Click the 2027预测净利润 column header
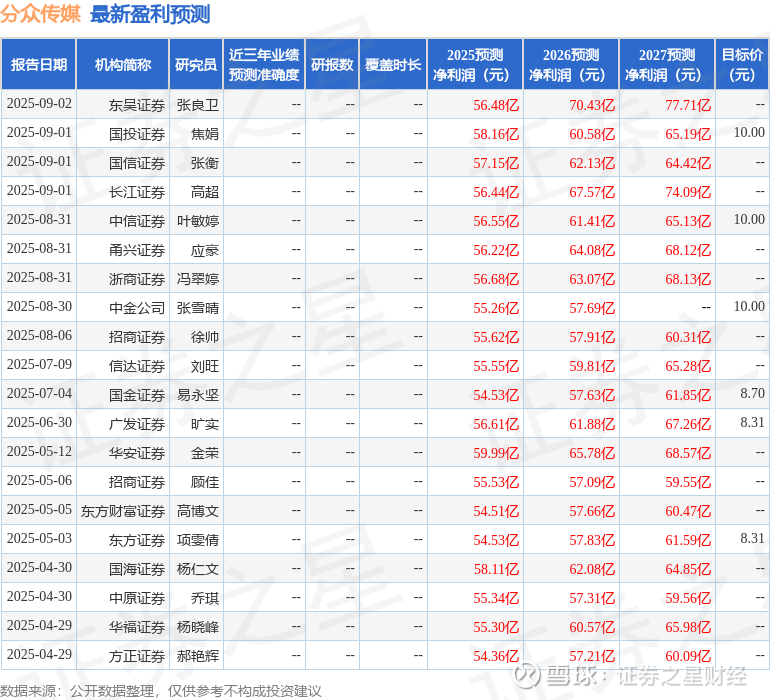The width and height of the screenshot is (770, 700). (x=667, y=64)
